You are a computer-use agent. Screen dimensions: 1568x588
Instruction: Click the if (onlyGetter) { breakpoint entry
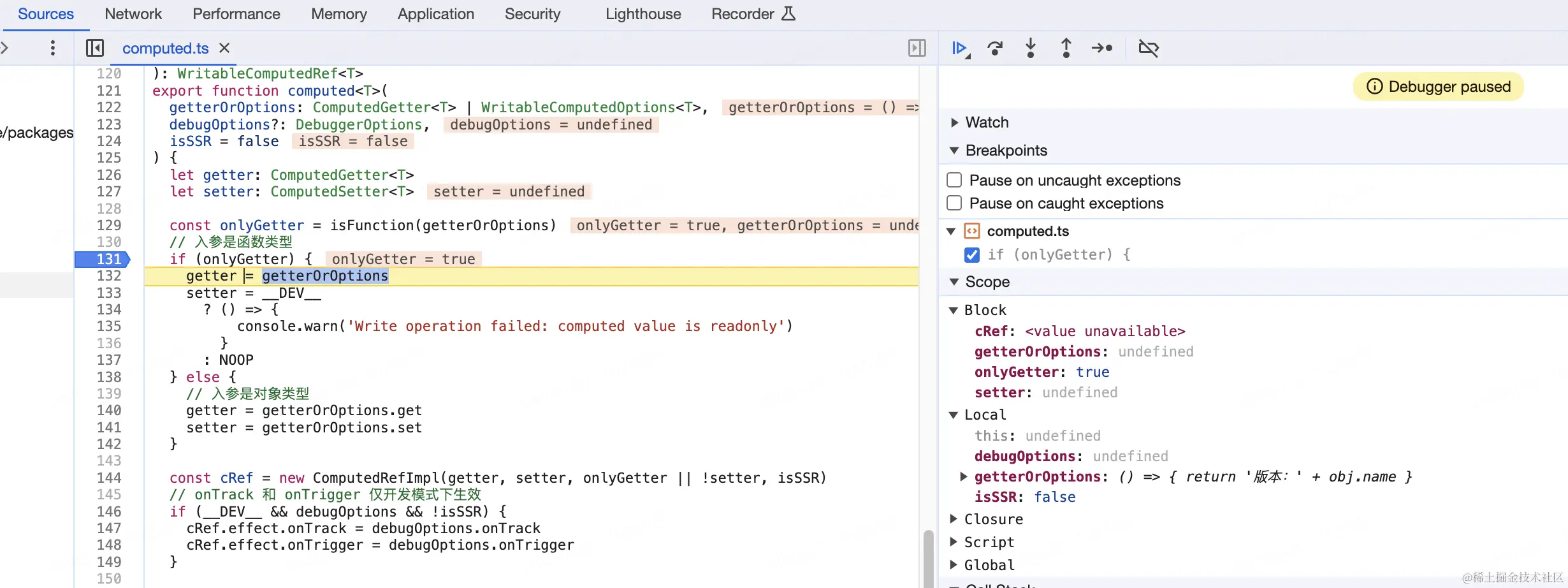click(1059, 254)
